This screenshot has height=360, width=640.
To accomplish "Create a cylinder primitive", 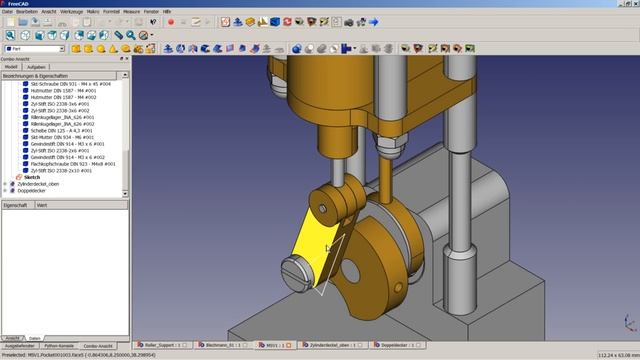I will tap(88, 49).
